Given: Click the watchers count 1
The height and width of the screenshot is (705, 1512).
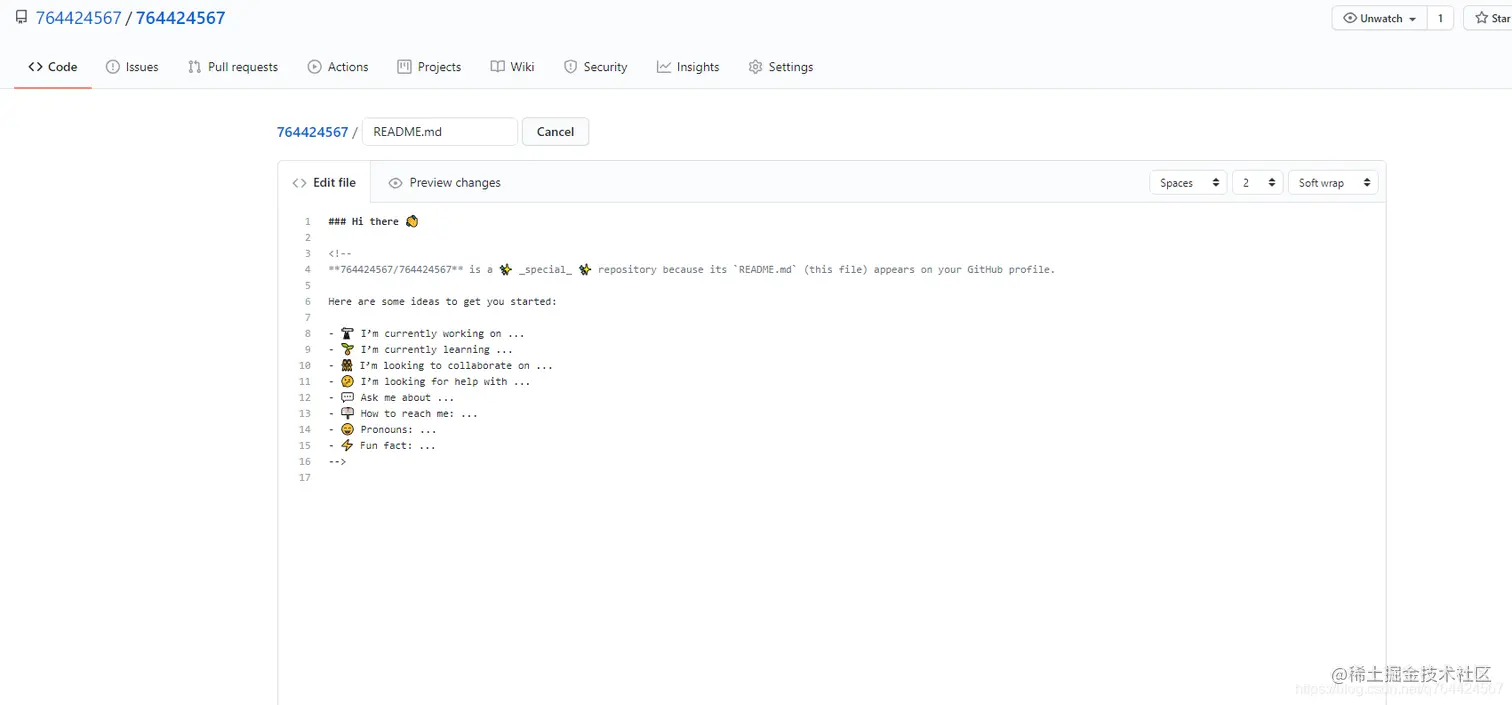Looking at the screenshot, I should (1440, 18).
